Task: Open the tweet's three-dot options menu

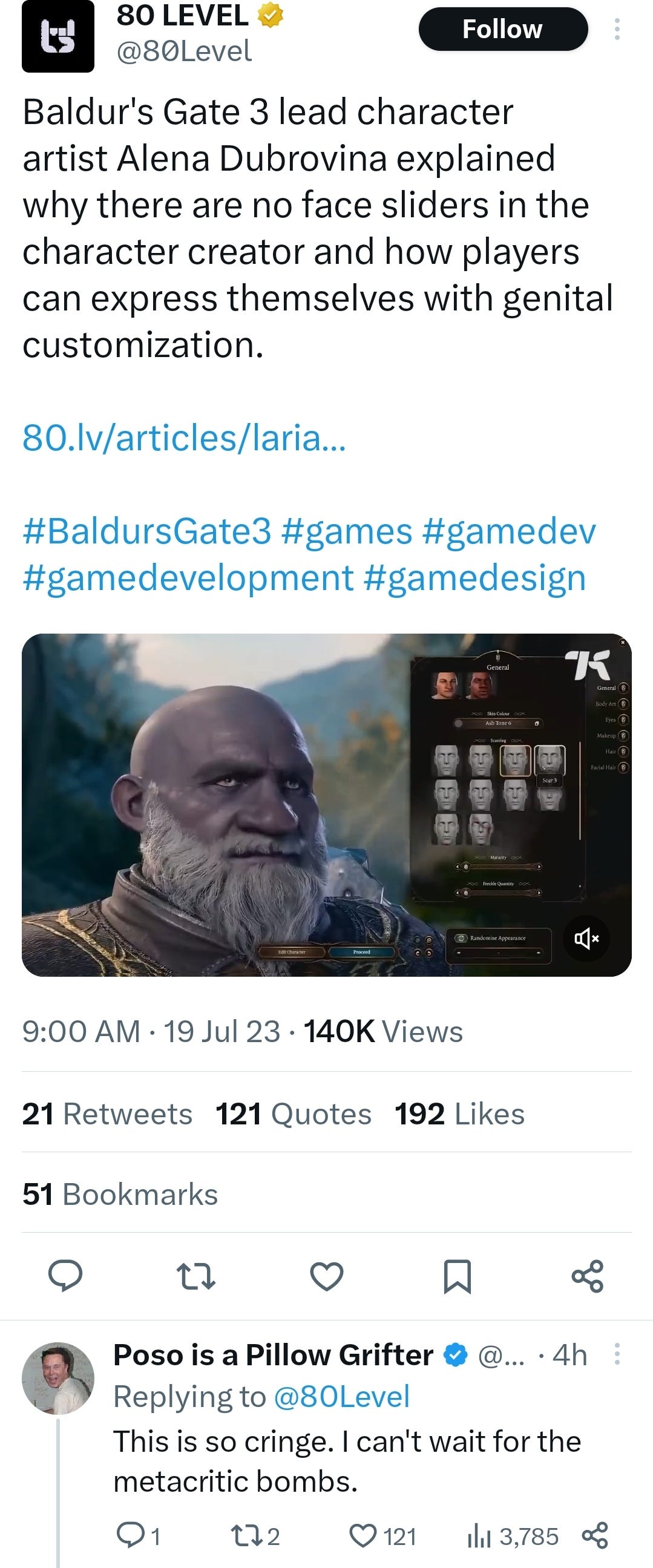Action: pos(617,28)
